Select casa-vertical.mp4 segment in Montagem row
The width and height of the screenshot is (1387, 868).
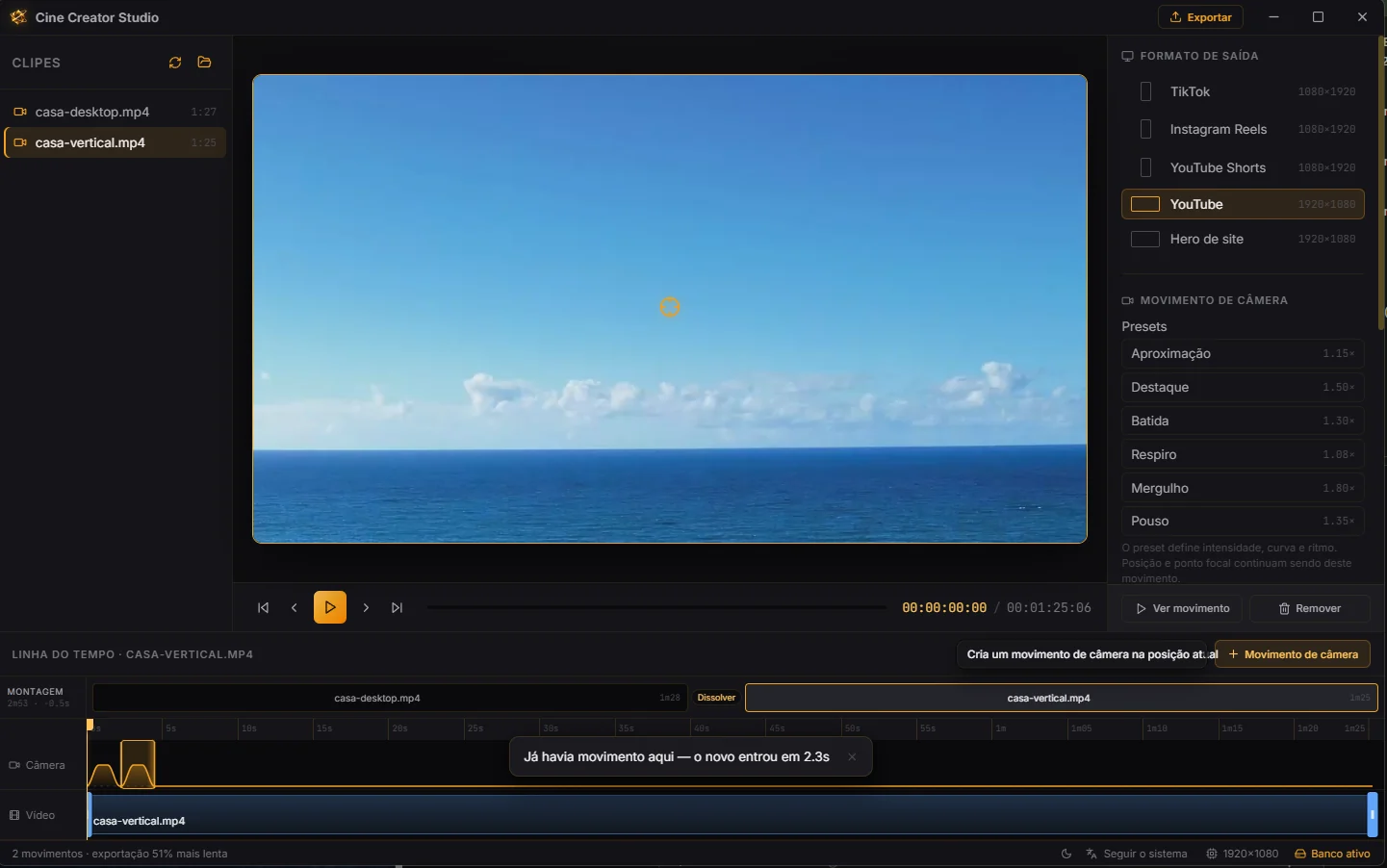click(x=1062, y=698)
